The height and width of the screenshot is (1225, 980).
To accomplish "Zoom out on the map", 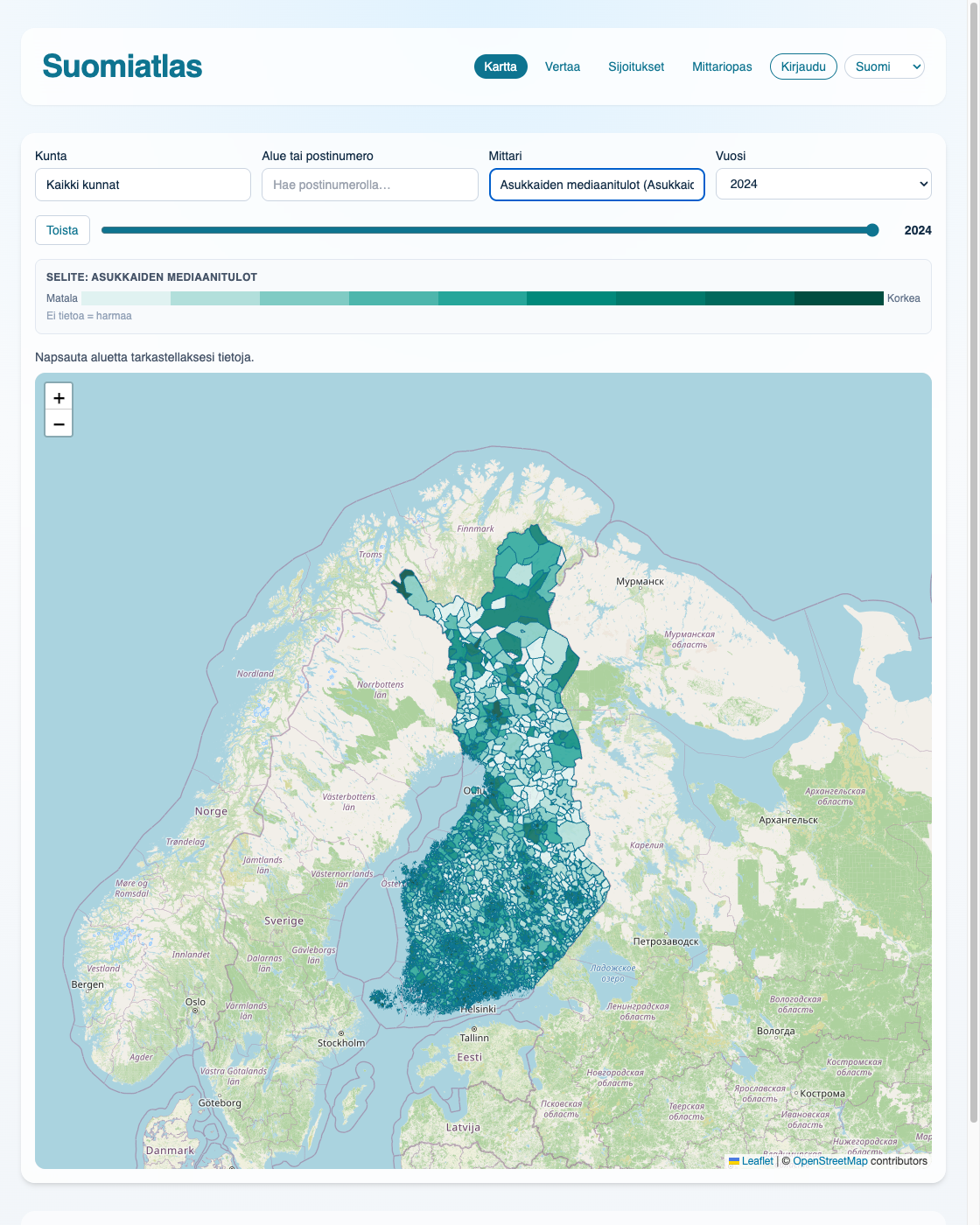I will coord(59,423).
